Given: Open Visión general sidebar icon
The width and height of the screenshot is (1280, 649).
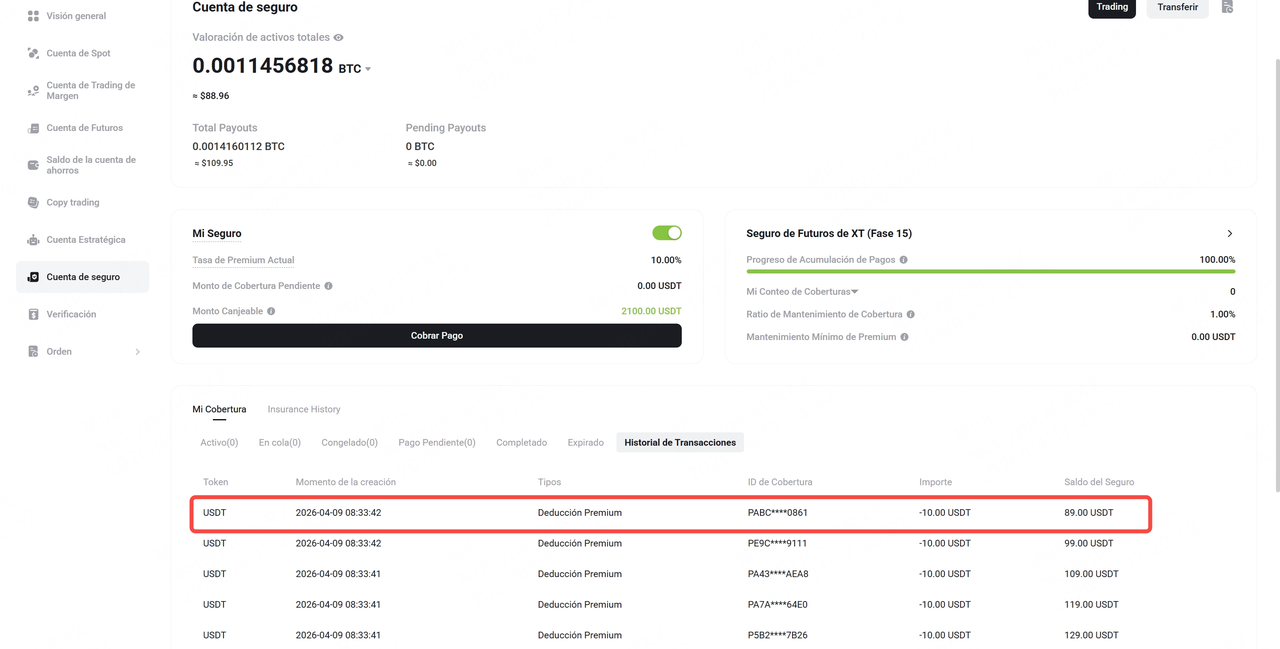Looking at the screenshot, I should pos(33,16).
